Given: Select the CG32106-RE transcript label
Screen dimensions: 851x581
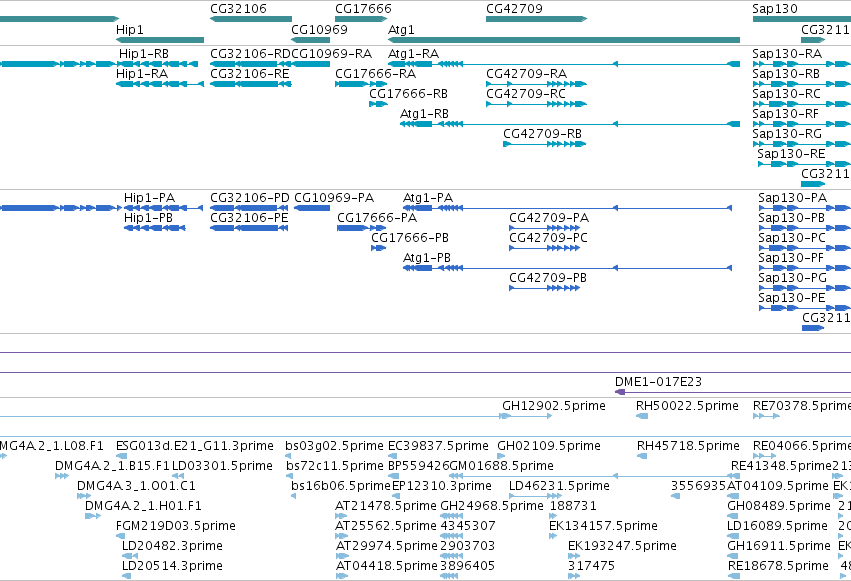Looking at the screenshot, I should coord(250,74).
